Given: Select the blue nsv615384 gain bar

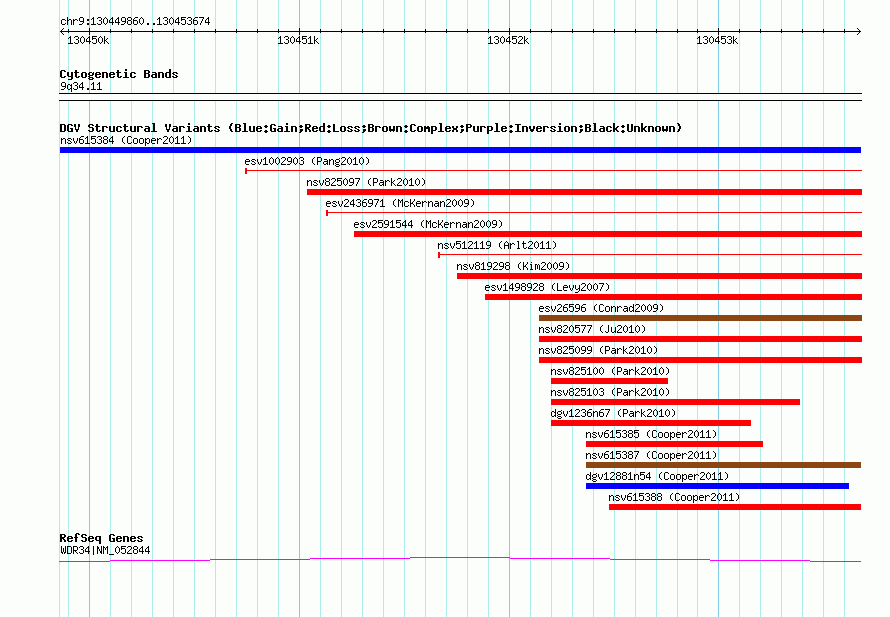Looking at the screenshot, I should click(460, 150).
